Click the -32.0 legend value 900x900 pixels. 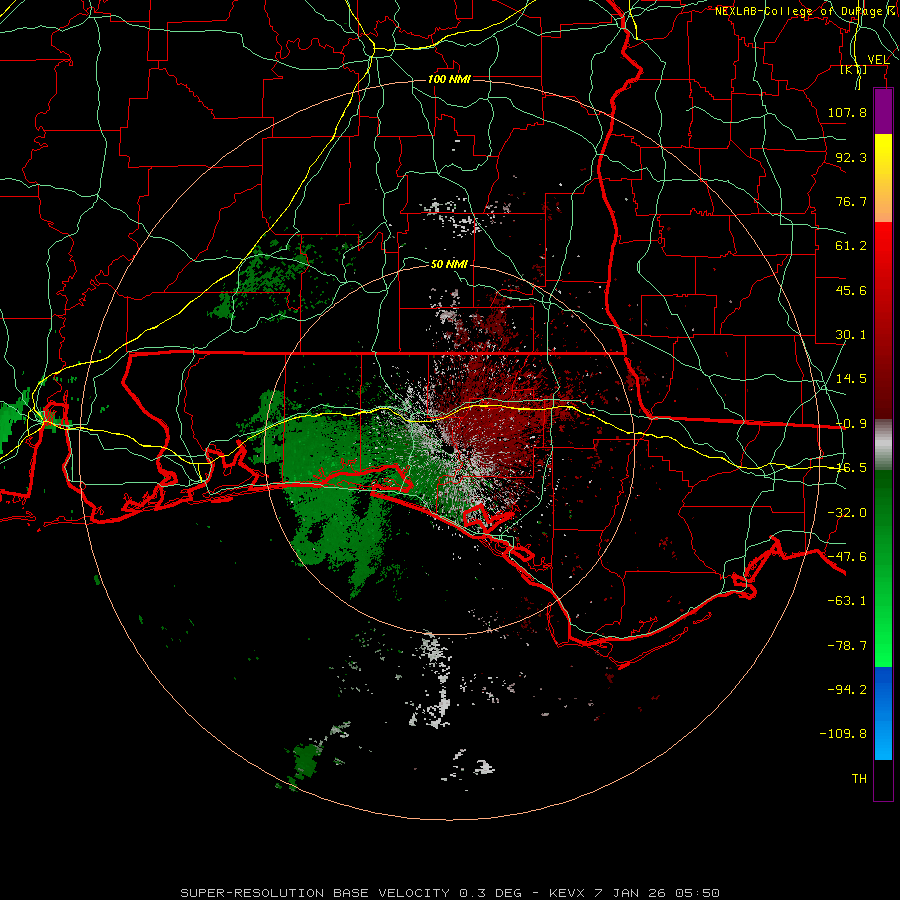pos(847,513)
